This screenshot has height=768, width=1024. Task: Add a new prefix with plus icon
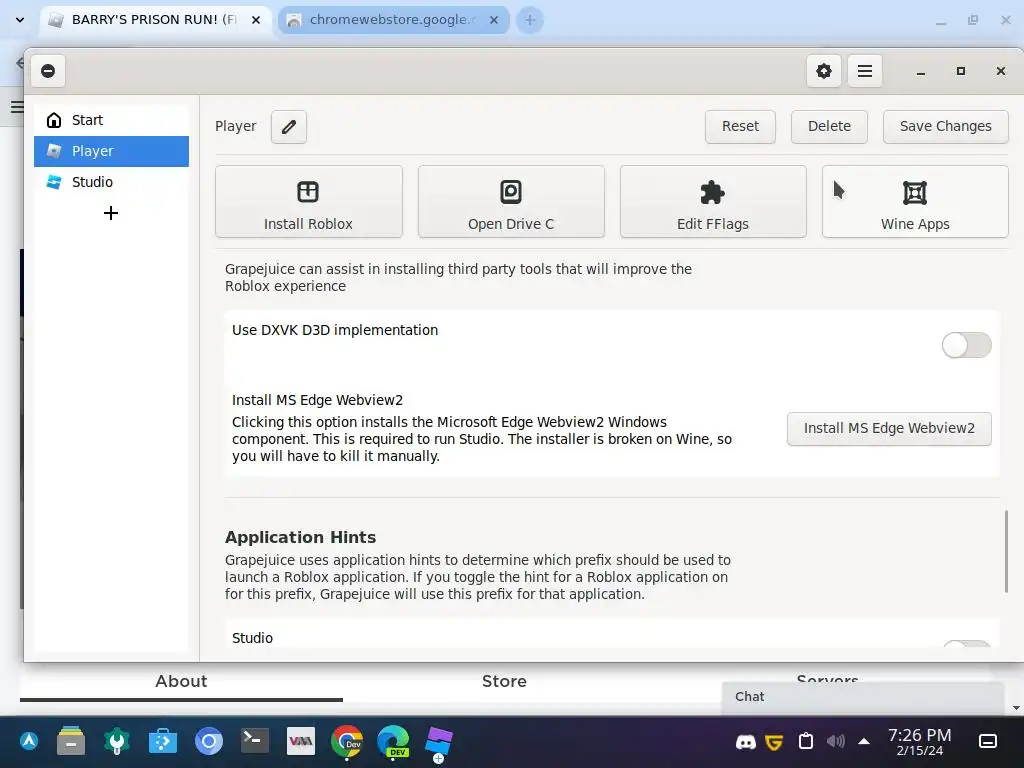pos(111,213)
